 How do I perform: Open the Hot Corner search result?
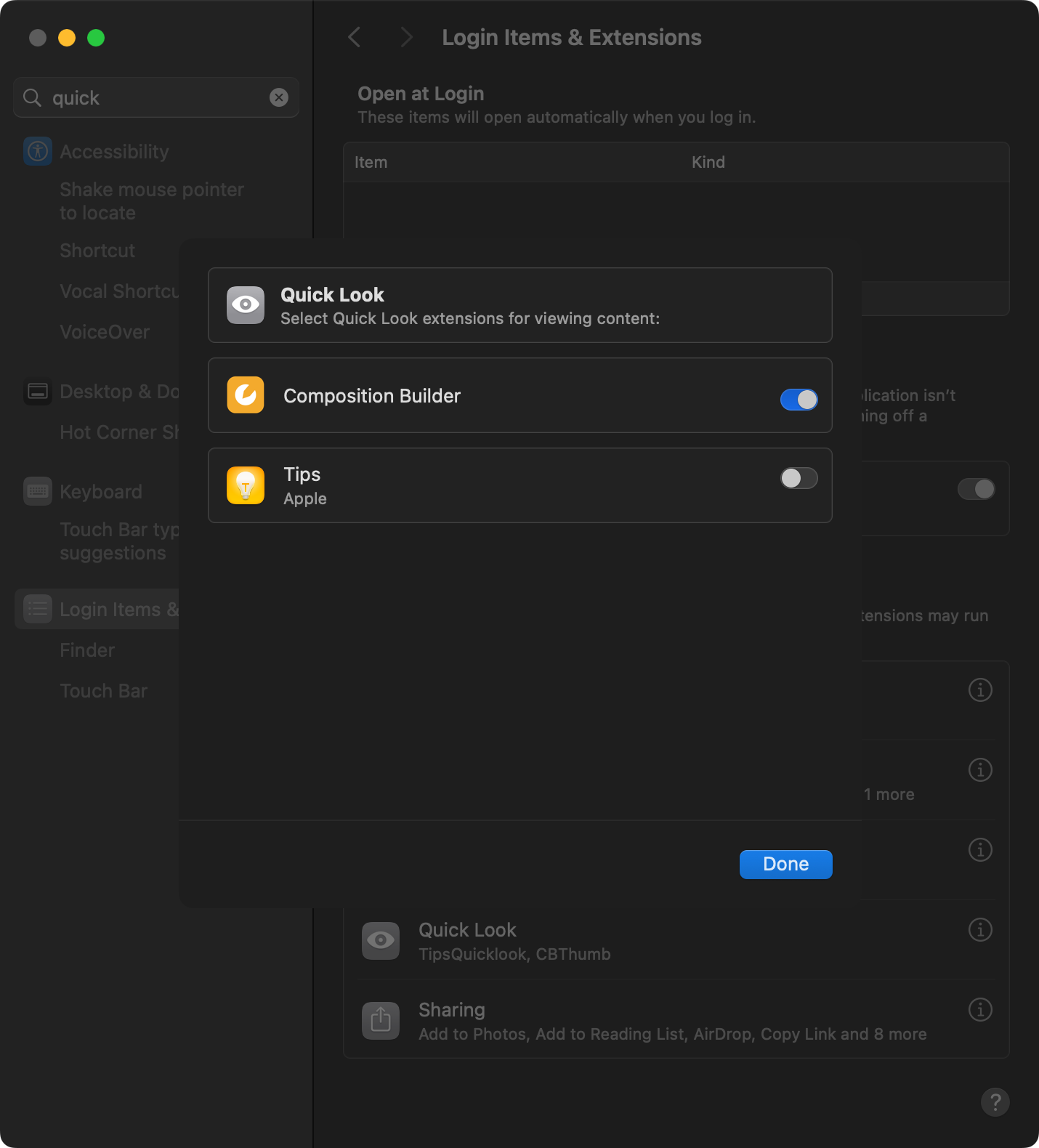(119, 432)
